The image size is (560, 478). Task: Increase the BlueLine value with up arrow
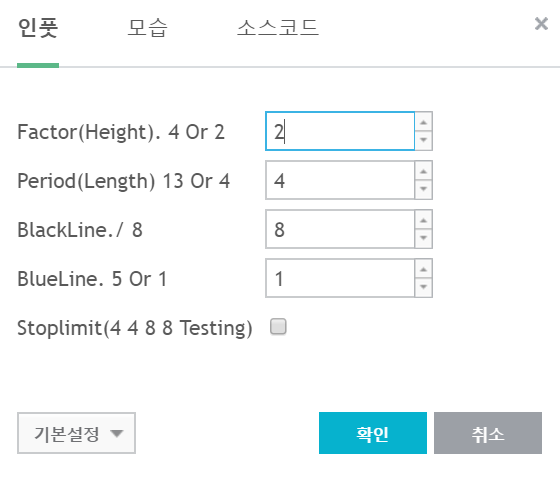tap(424, 269)
